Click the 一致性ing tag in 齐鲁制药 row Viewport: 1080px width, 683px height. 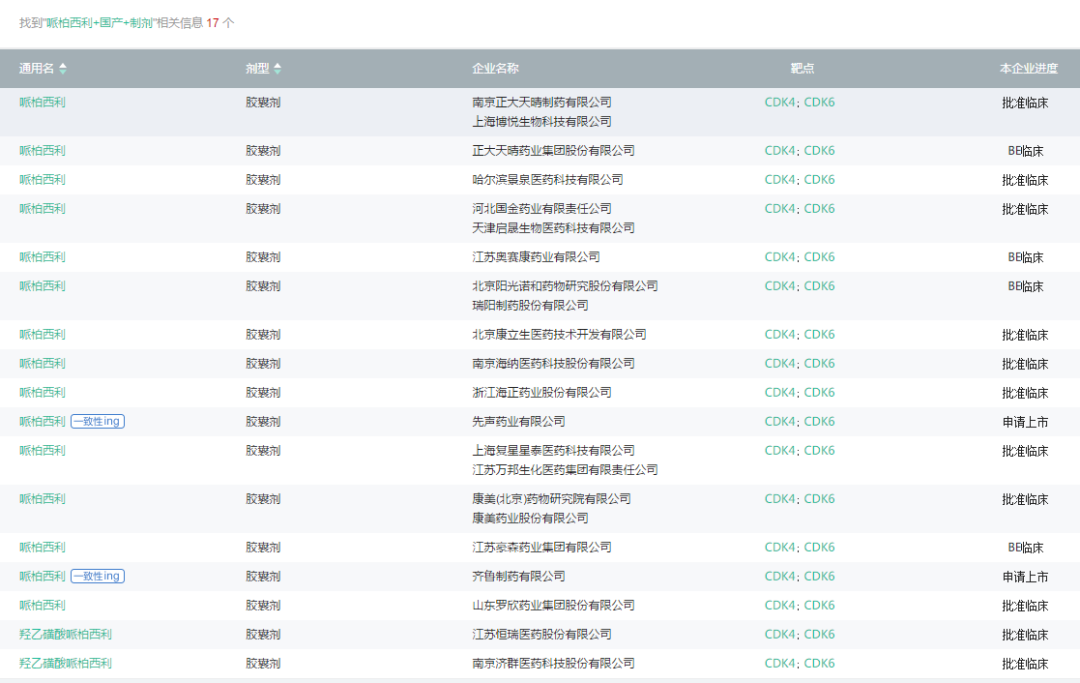[x=97, y=576]
